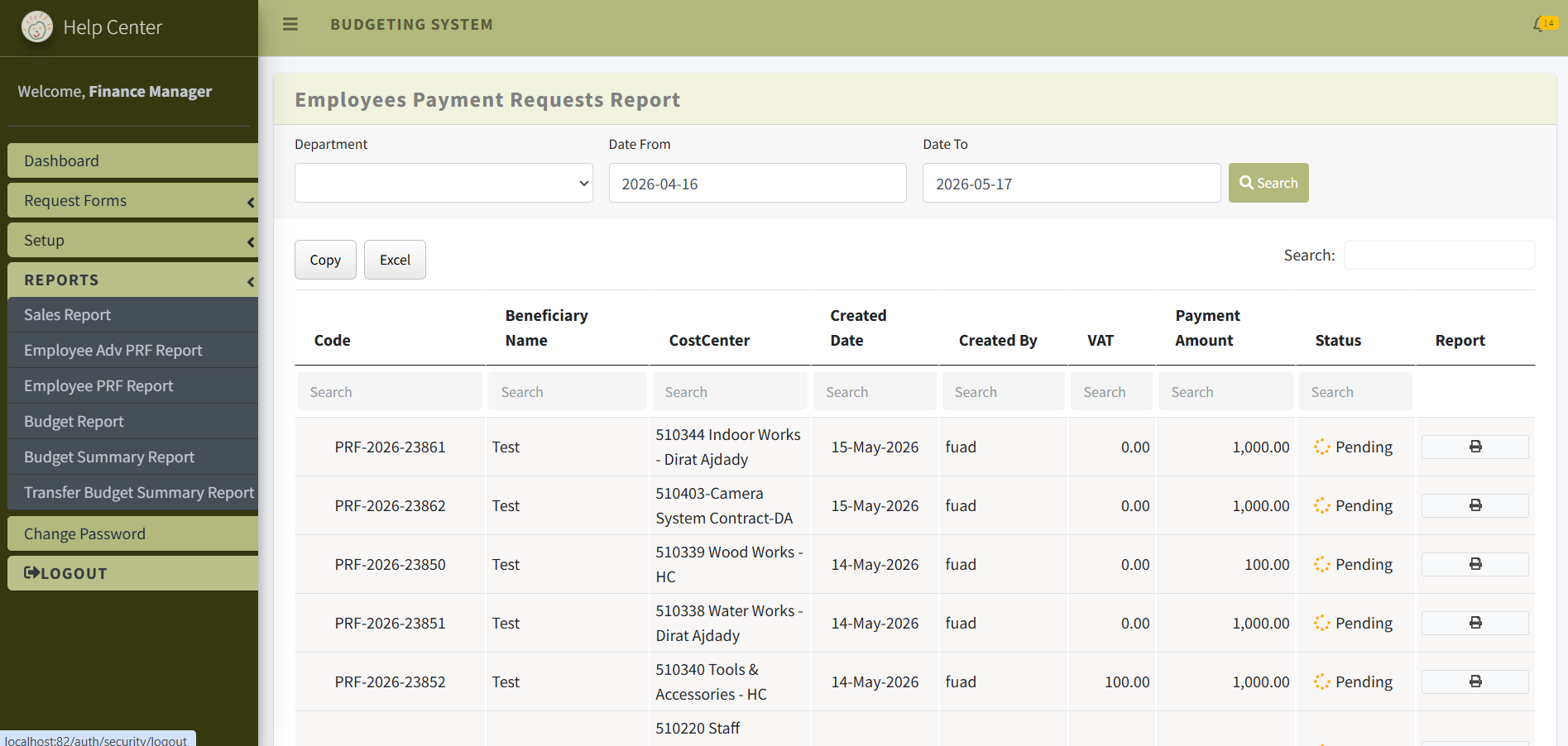Click Employees Payment Requests Report heading
The width and height of the screenshot is (1568, 746).
pos(487,100)
